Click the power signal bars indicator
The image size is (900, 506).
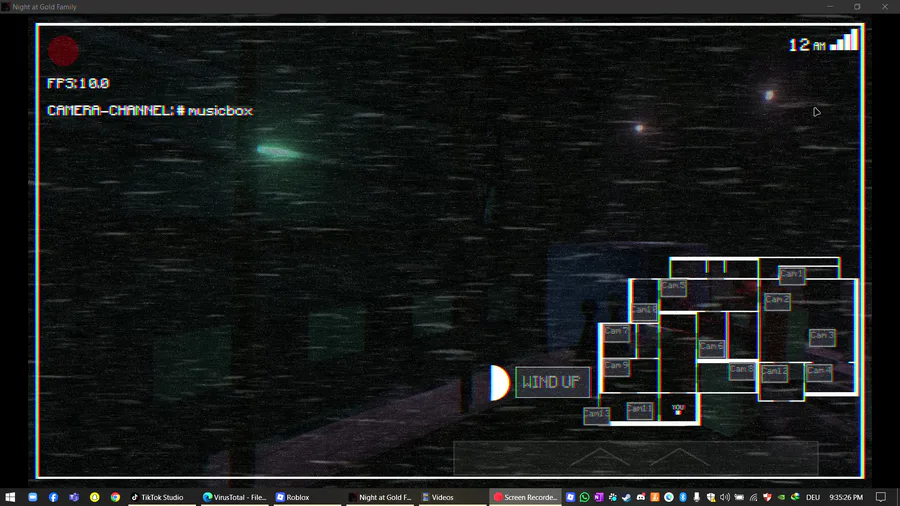(x=844, y=40)
